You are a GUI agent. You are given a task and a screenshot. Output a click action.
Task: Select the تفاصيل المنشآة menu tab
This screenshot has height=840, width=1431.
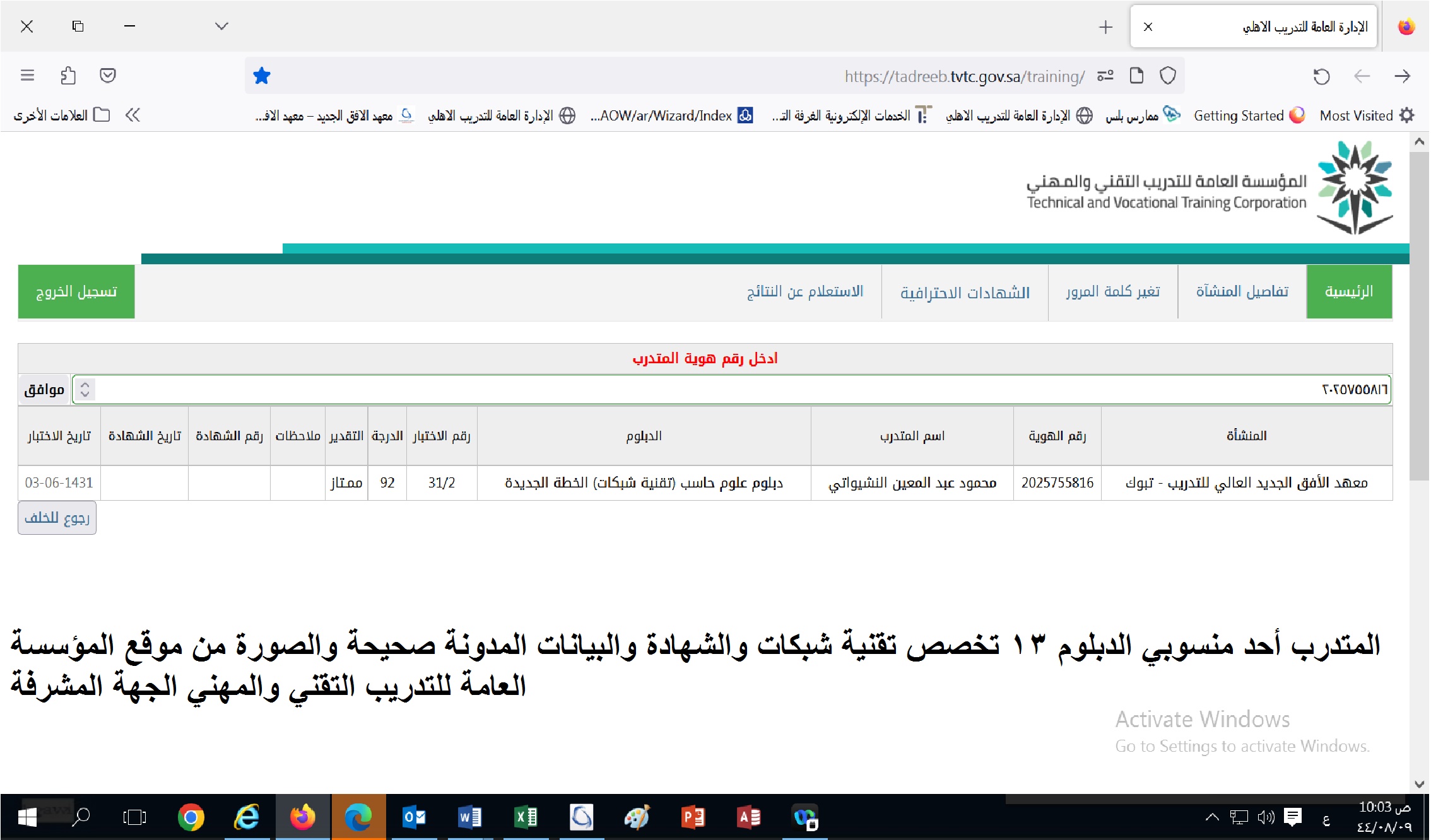[1242, 291]
